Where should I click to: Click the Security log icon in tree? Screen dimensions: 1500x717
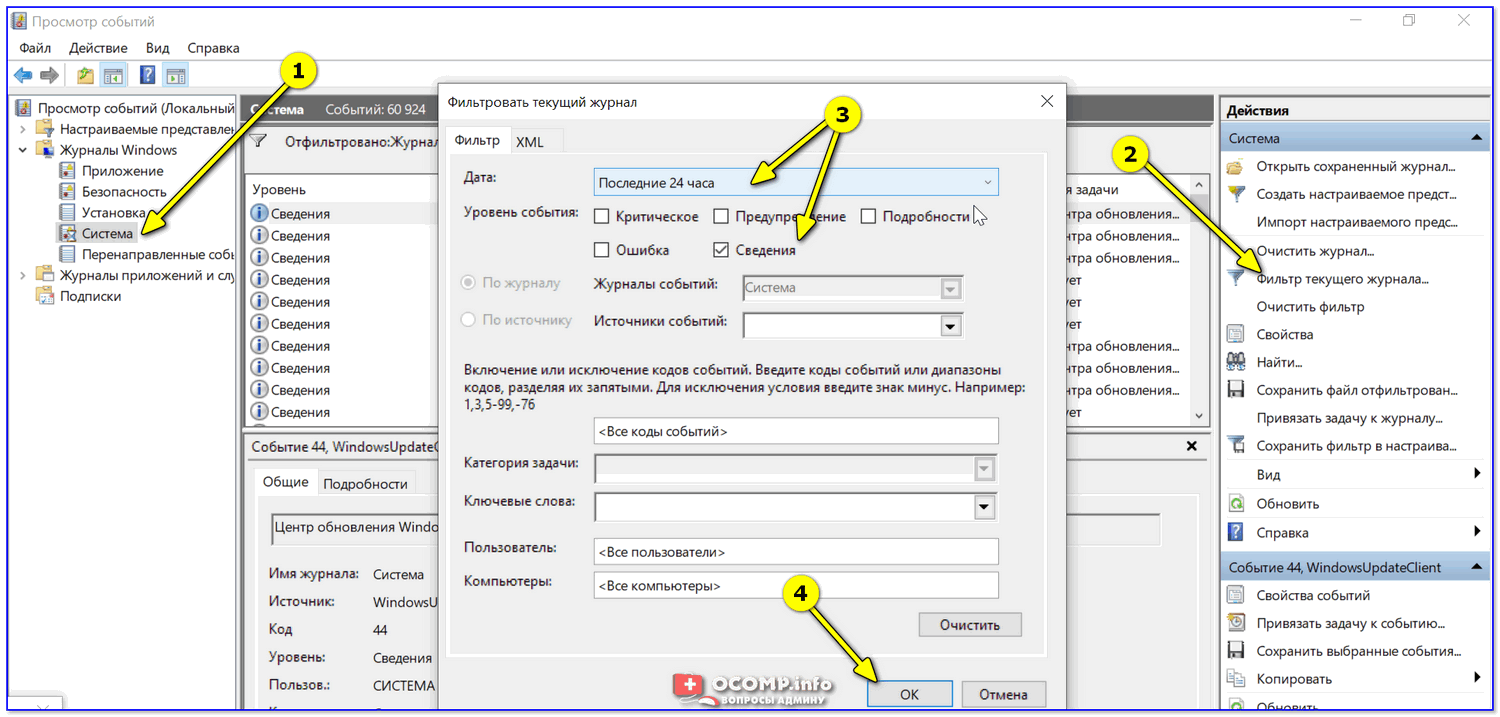click(67, 191)
